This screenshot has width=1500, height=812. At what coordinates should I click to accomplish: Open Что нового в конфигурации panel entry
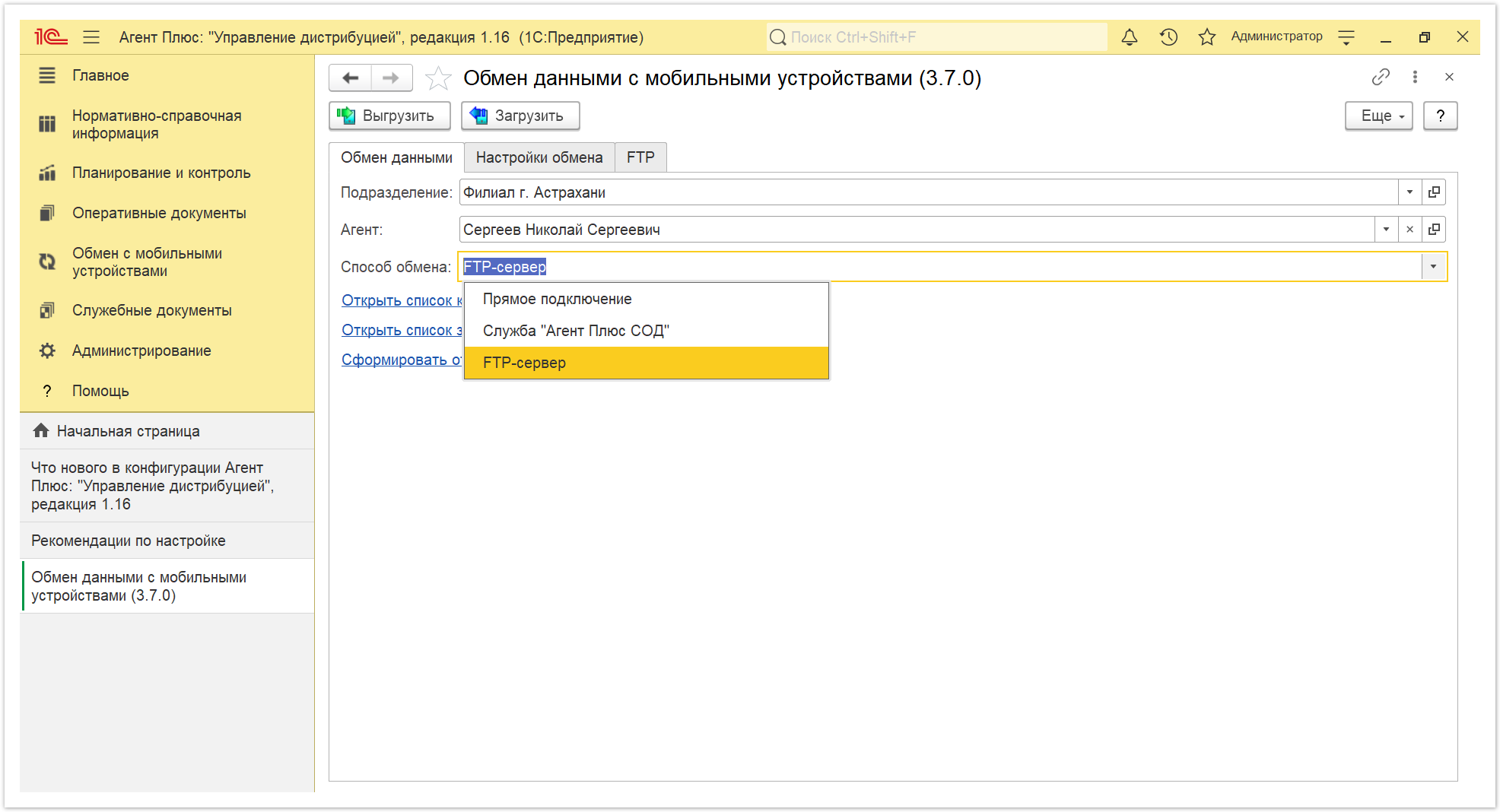(167, 486)
